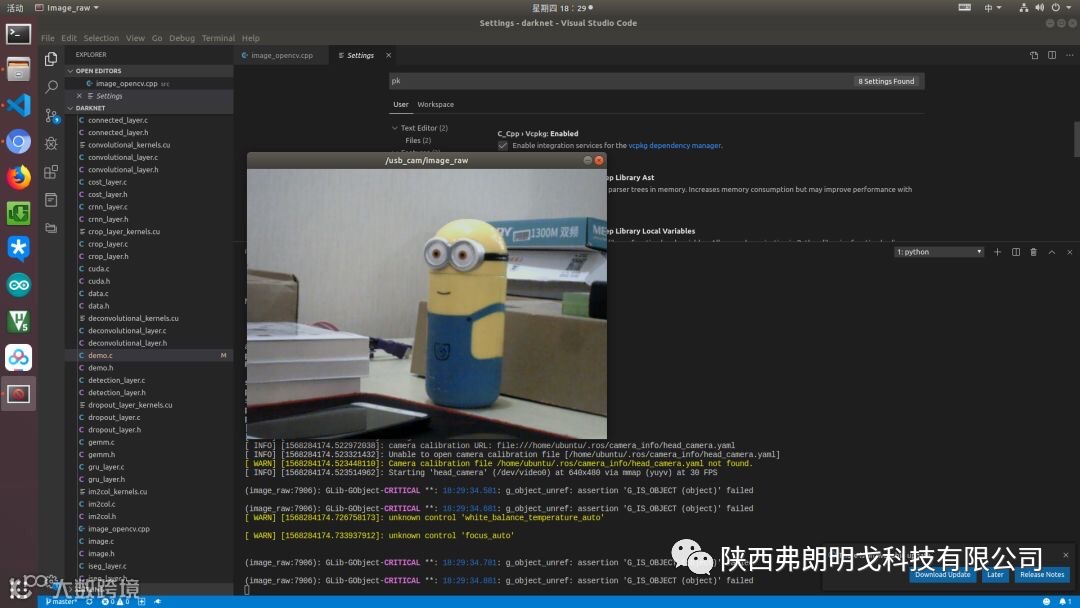This screenshot has width=1080, height=608.
Task: Open the Extensions view
Action: click(51, 171)
